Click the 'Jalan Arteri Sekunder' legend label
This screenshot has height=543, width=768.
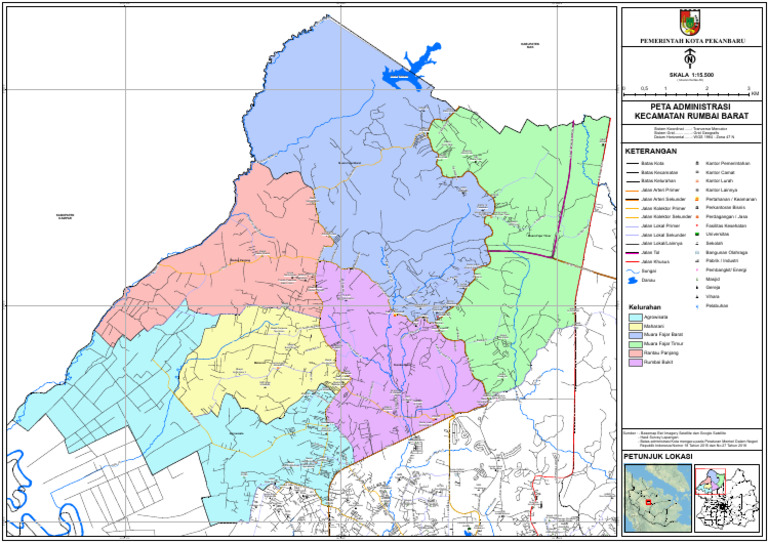664,199
